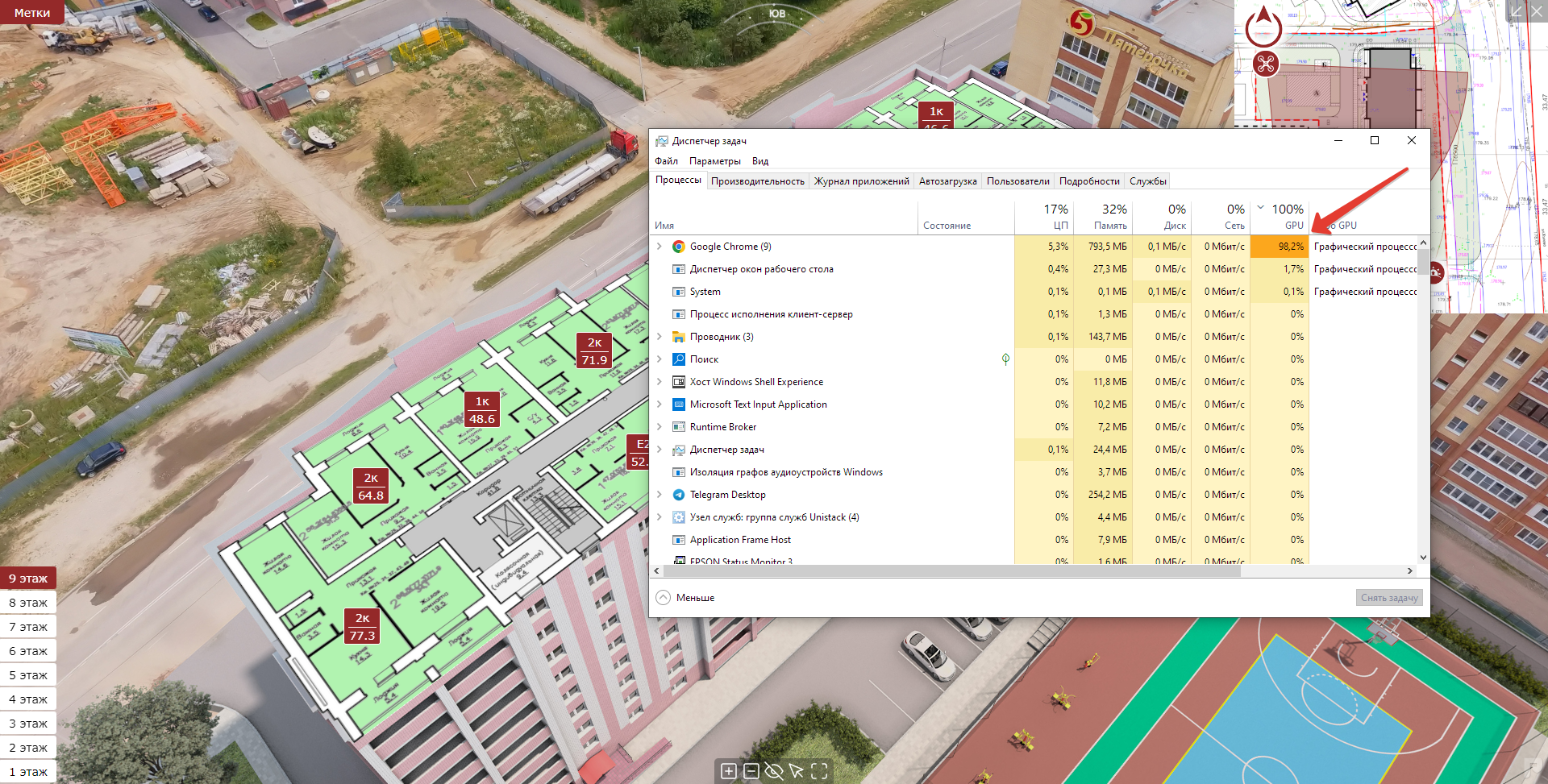
Task: Select the 2к 71.9 apartment label
Action: 594,351
